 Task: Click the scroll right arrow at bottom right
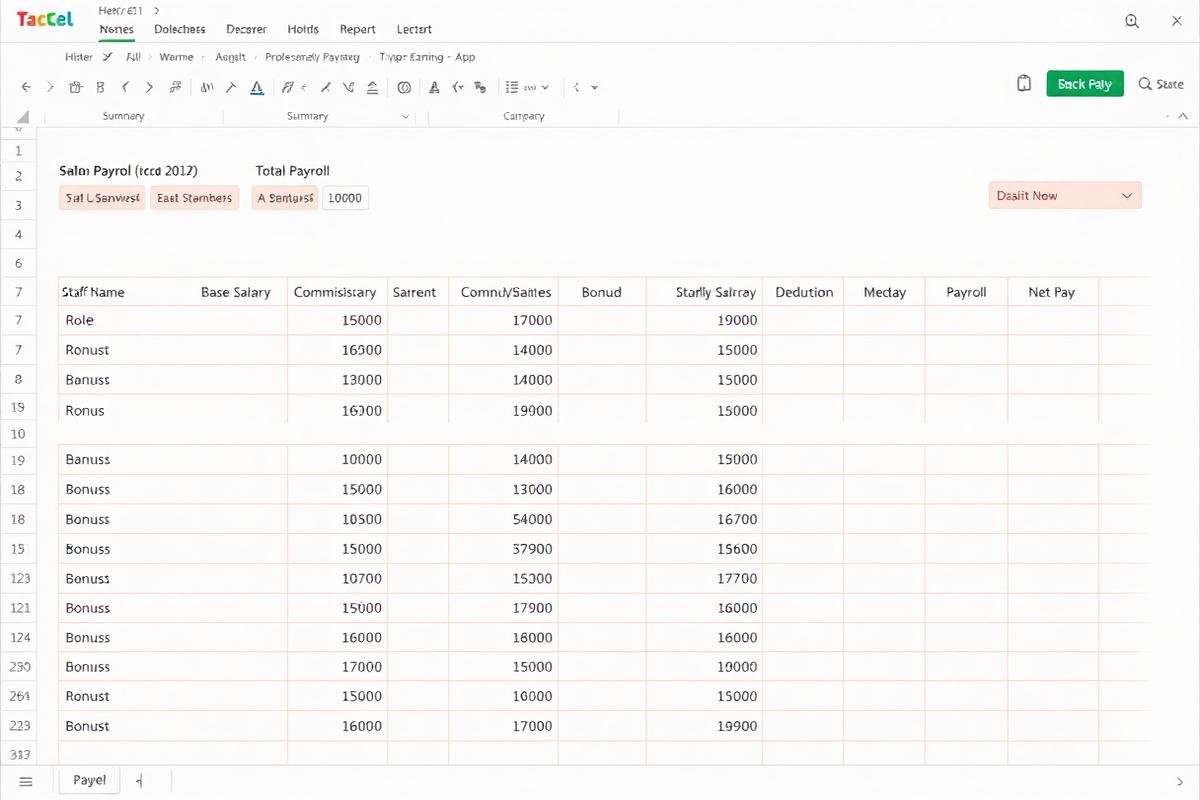[1179, 781]
